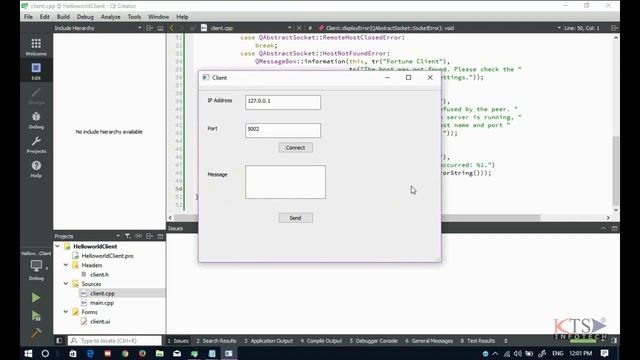Open the Projects mode wrench icon
Image resolution: width=640 pixels, height=360 pixels.
point(36,144)
